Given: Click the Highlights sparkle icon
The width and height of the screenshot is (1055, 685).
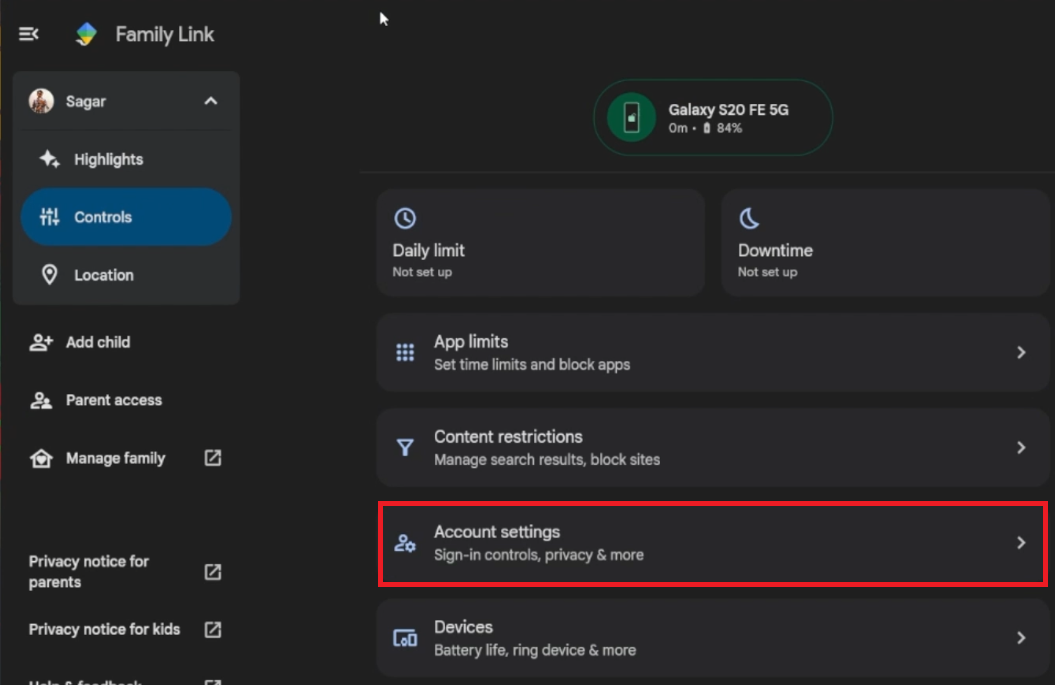Looking at the screenshot, I should [49, 159].
